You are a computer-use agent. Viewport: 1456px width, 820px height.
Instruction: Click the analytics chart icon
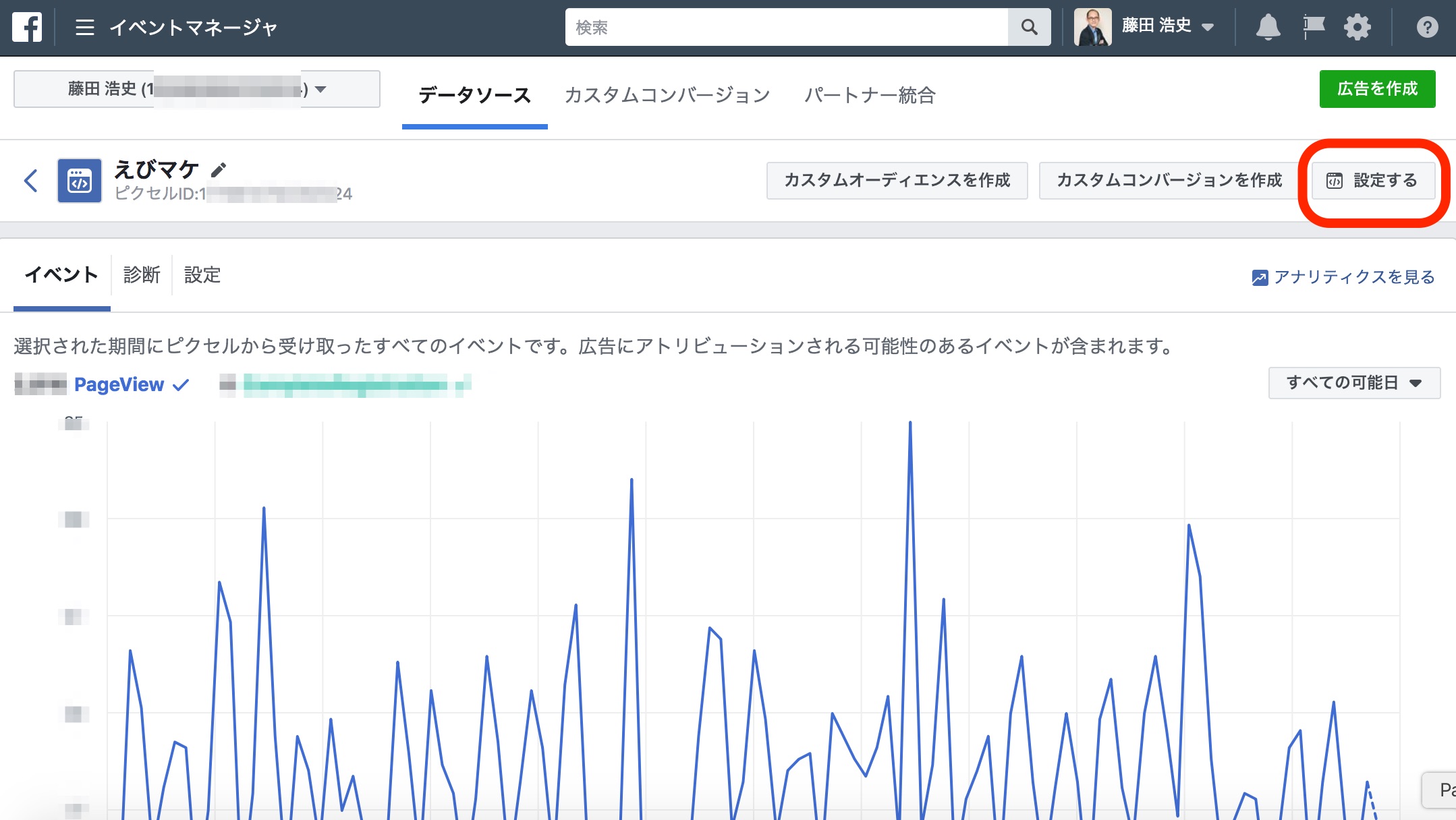pyautogui.click(x=1260, y=277)
